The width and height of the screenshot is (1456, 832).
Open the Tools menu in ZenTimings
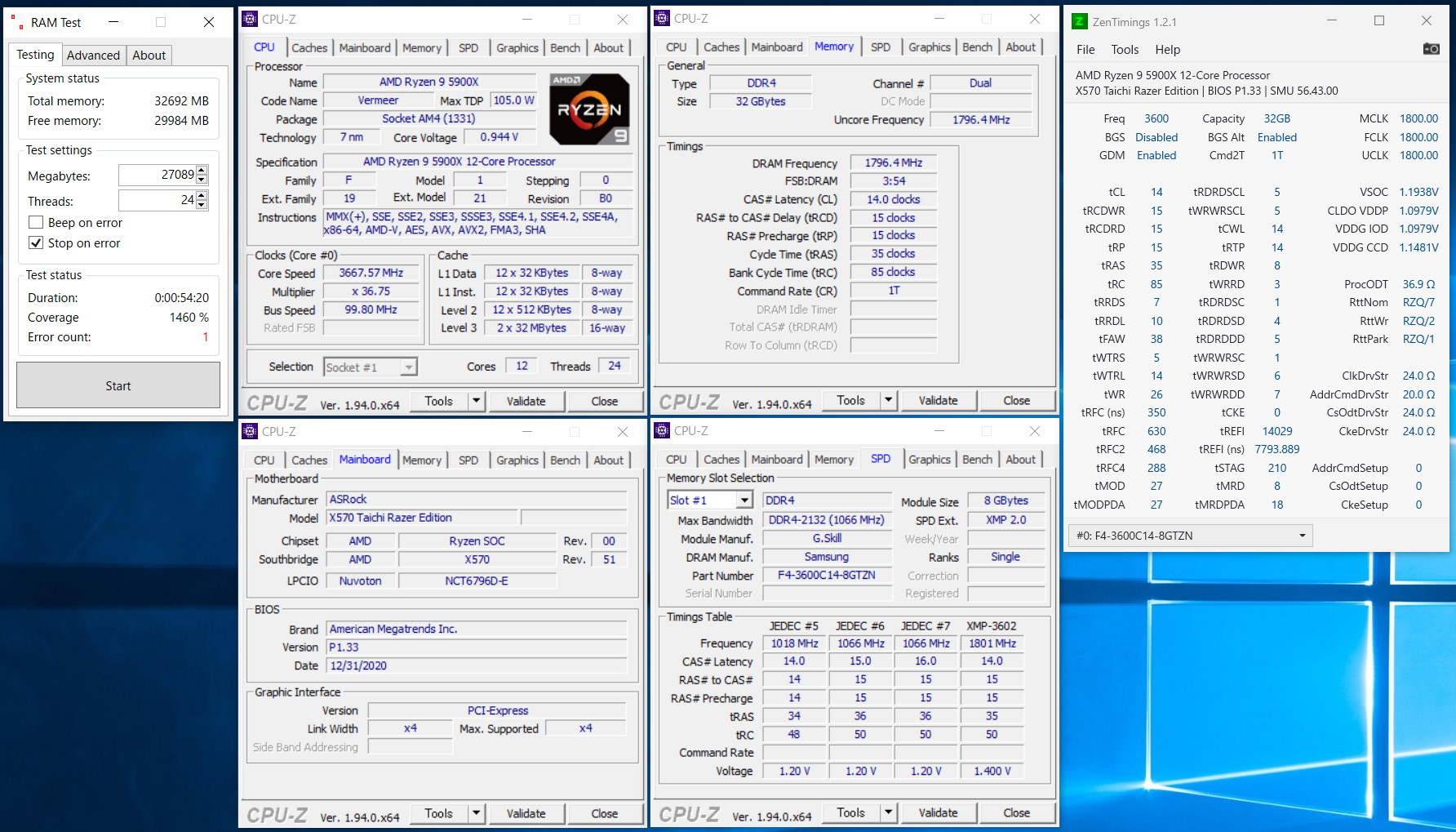point(1125,49)
